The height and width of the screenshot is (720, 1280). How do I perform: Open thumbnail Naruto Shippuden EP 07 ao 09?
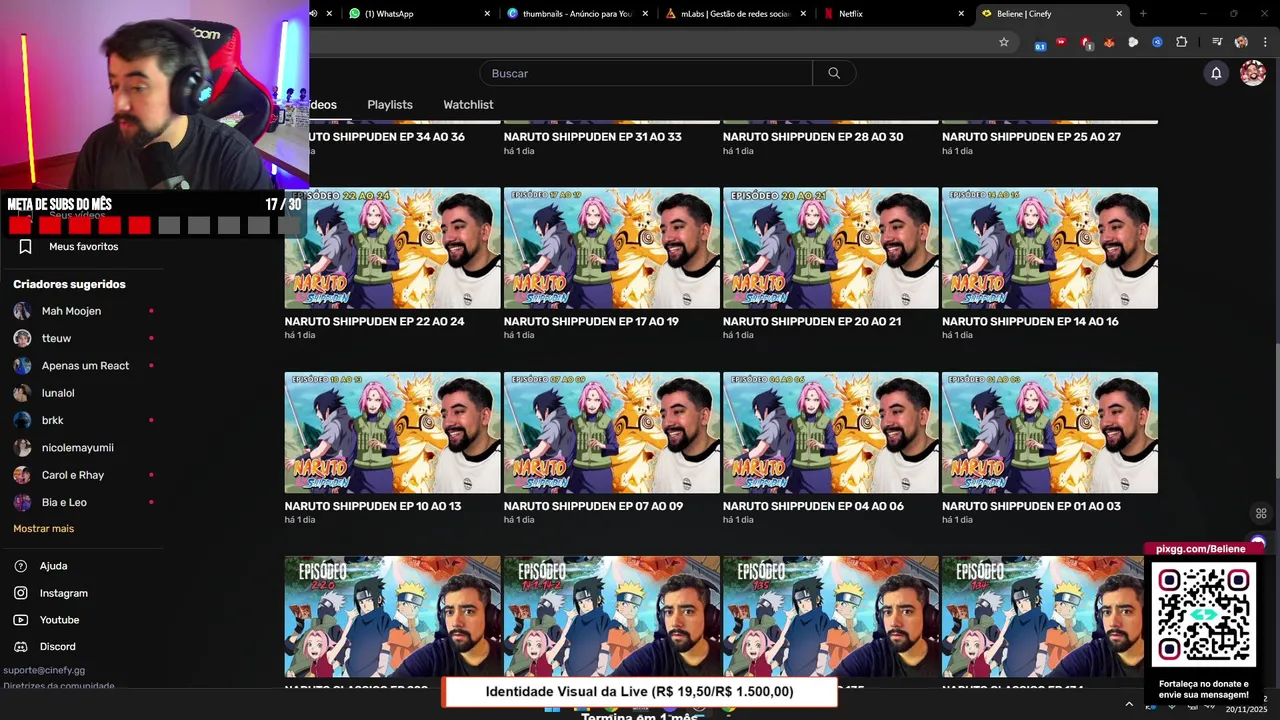click(x=612, y=433)
